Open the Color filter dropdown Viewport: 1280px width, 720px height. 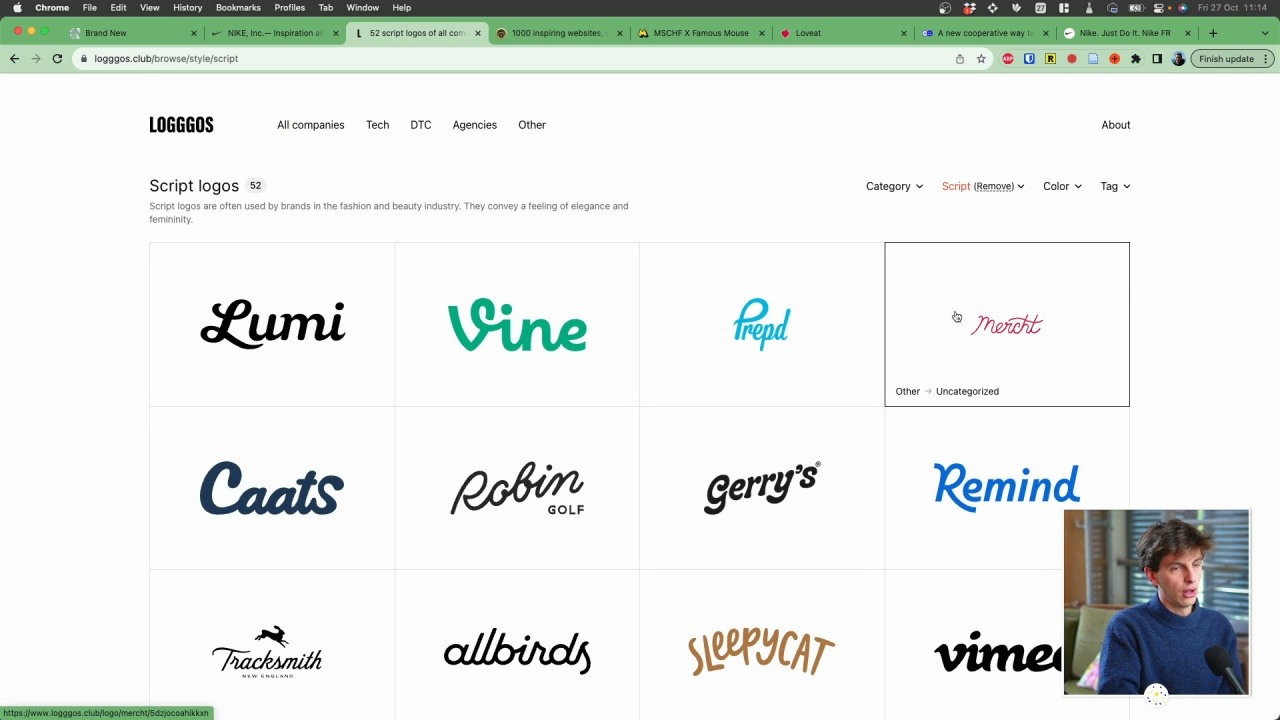coord(1062,186)
